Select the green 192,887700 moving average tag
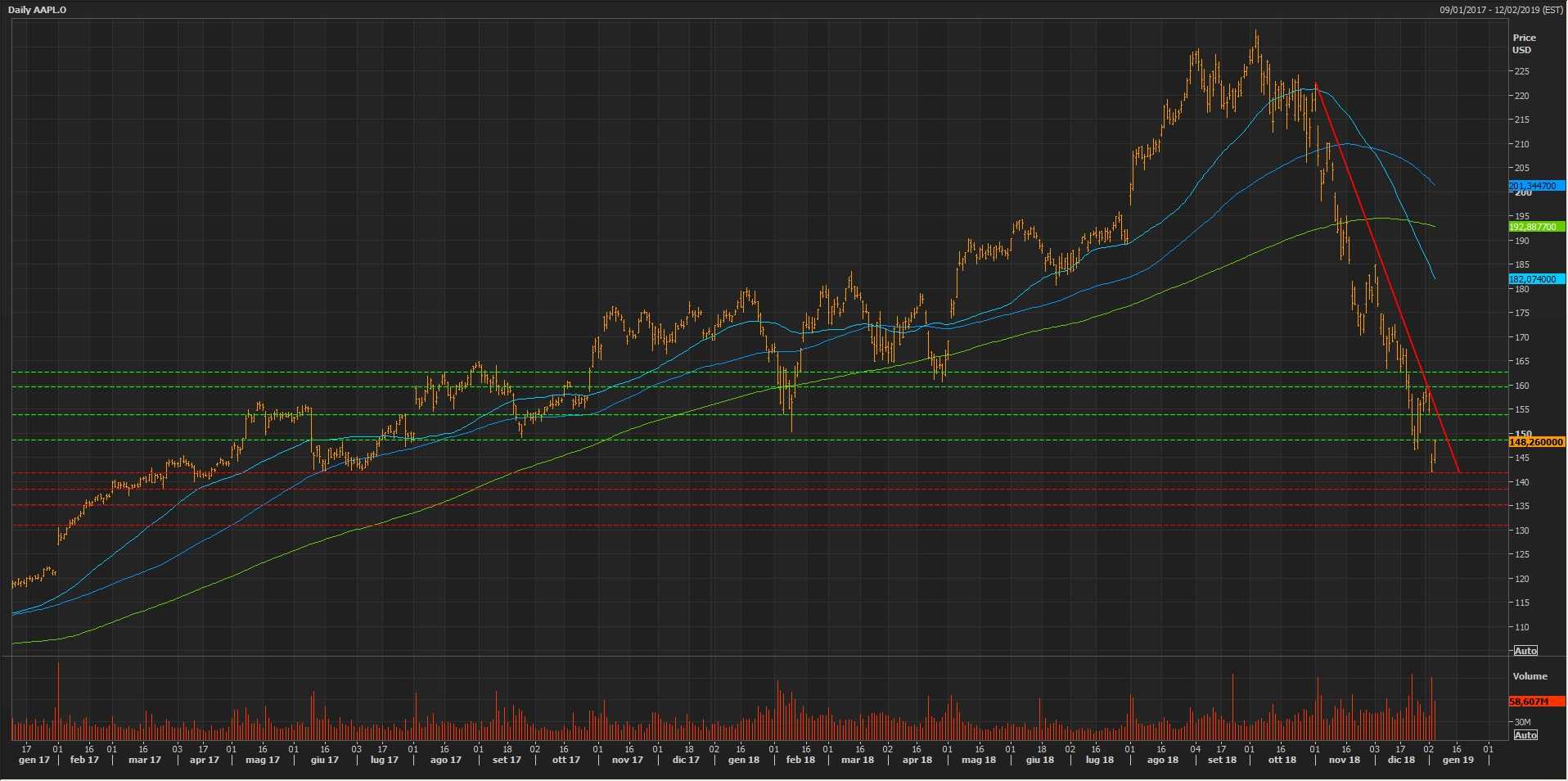 coord(1536,227)
